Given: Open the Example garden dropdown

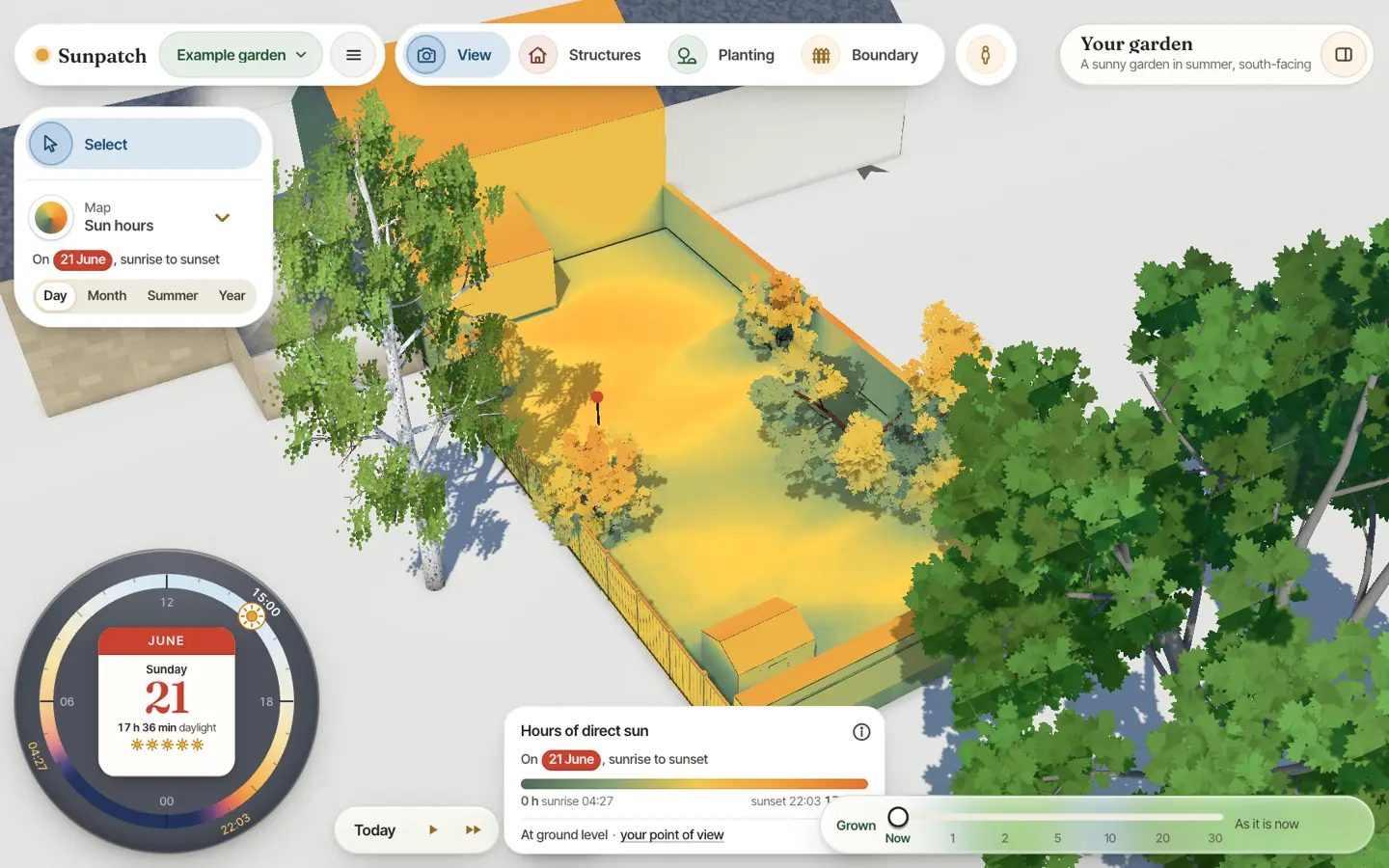Looking at the screenshot, I should pos(241,55).
